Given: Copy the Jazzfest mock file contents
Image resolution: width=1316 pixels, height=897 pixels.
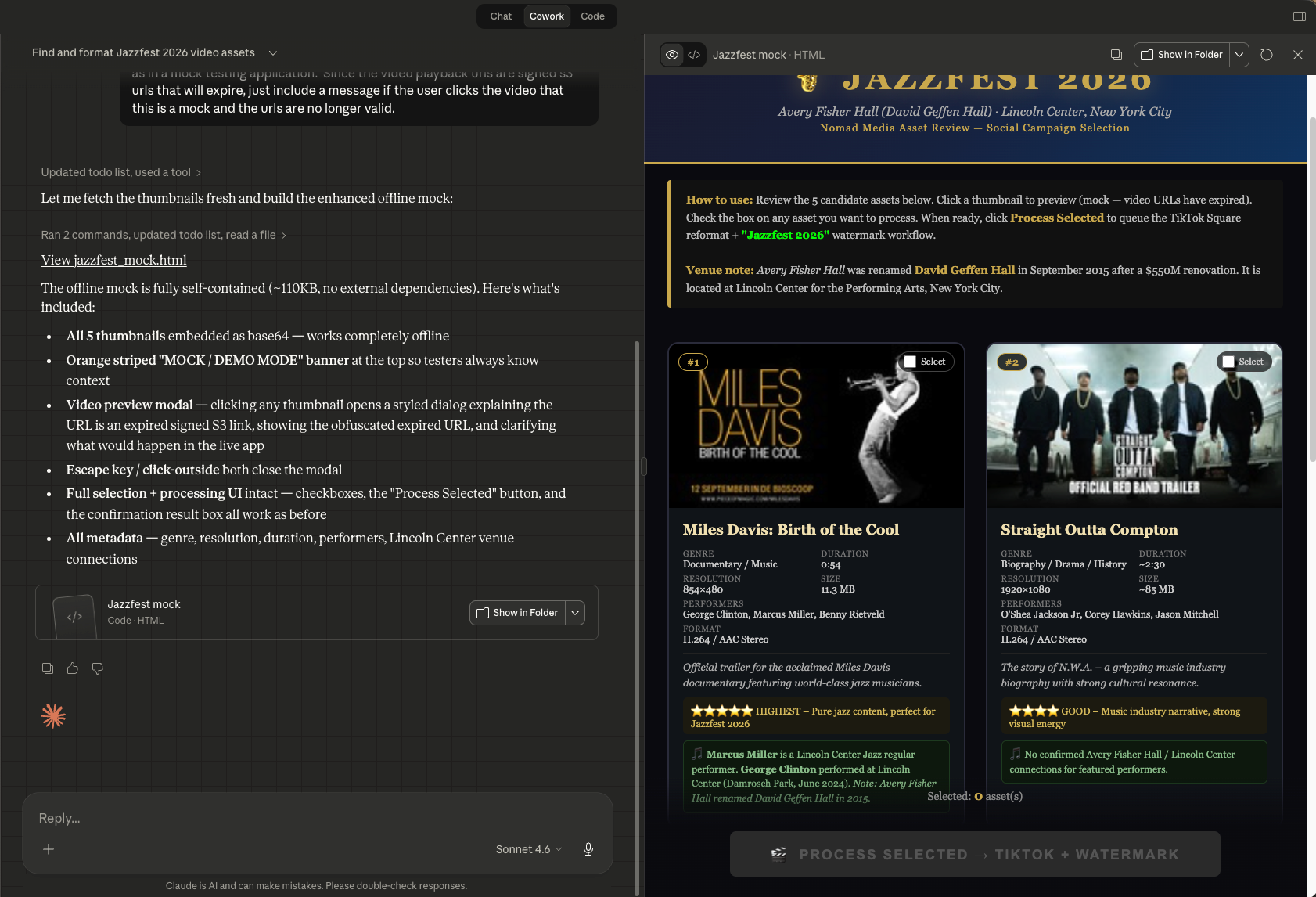Looking at the screenshot, I should click(1116, 55).
